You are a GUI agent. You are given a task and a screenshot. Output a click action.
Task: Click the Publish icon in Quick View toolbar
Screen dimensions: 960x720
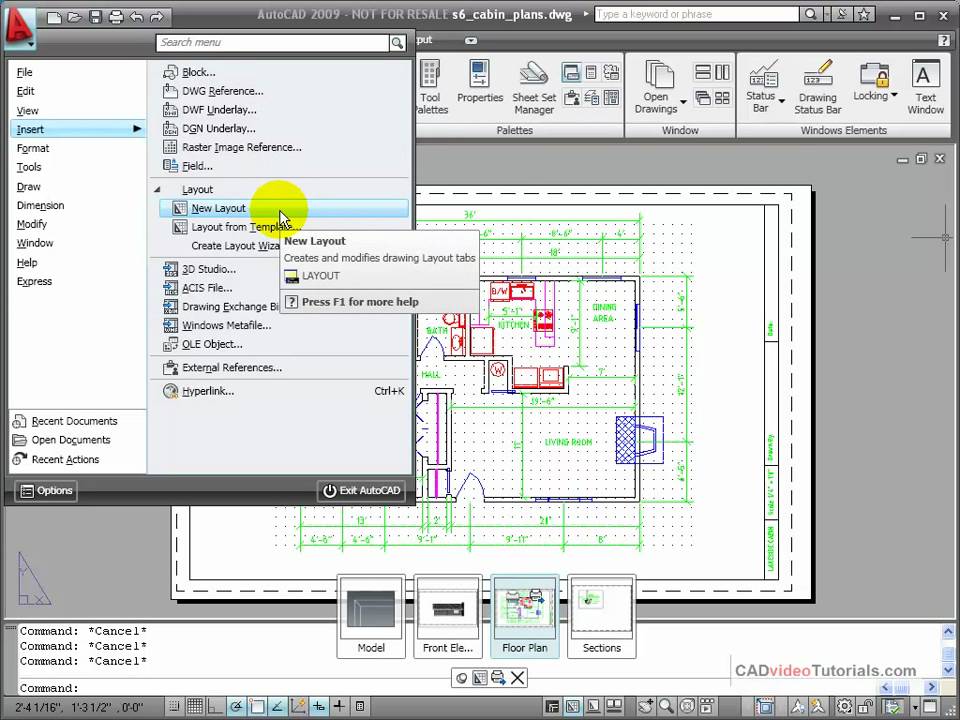pos(498,678)
